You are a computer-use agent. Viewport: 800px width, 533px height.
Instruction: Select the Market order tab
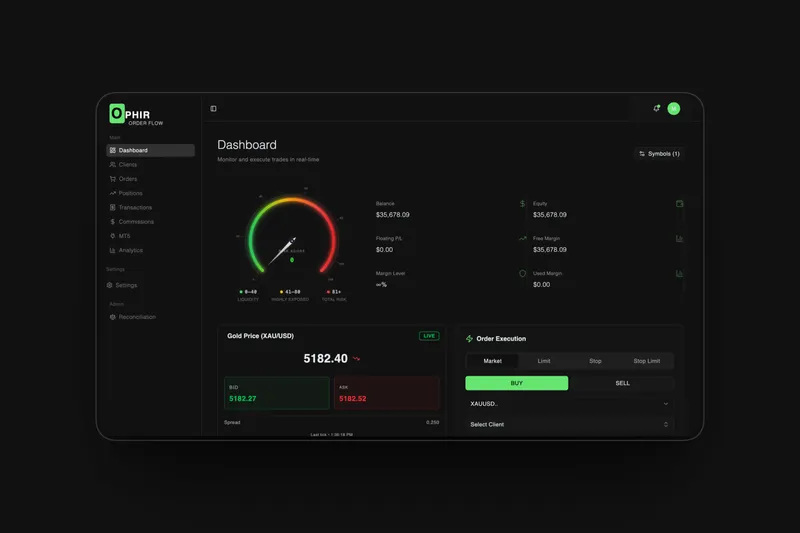click(x=492, y=361)
